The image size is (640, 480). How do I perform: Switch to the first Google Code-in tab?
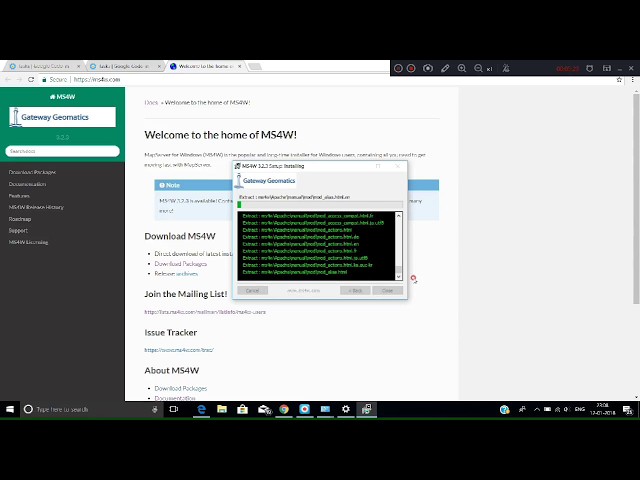(44, 66)
